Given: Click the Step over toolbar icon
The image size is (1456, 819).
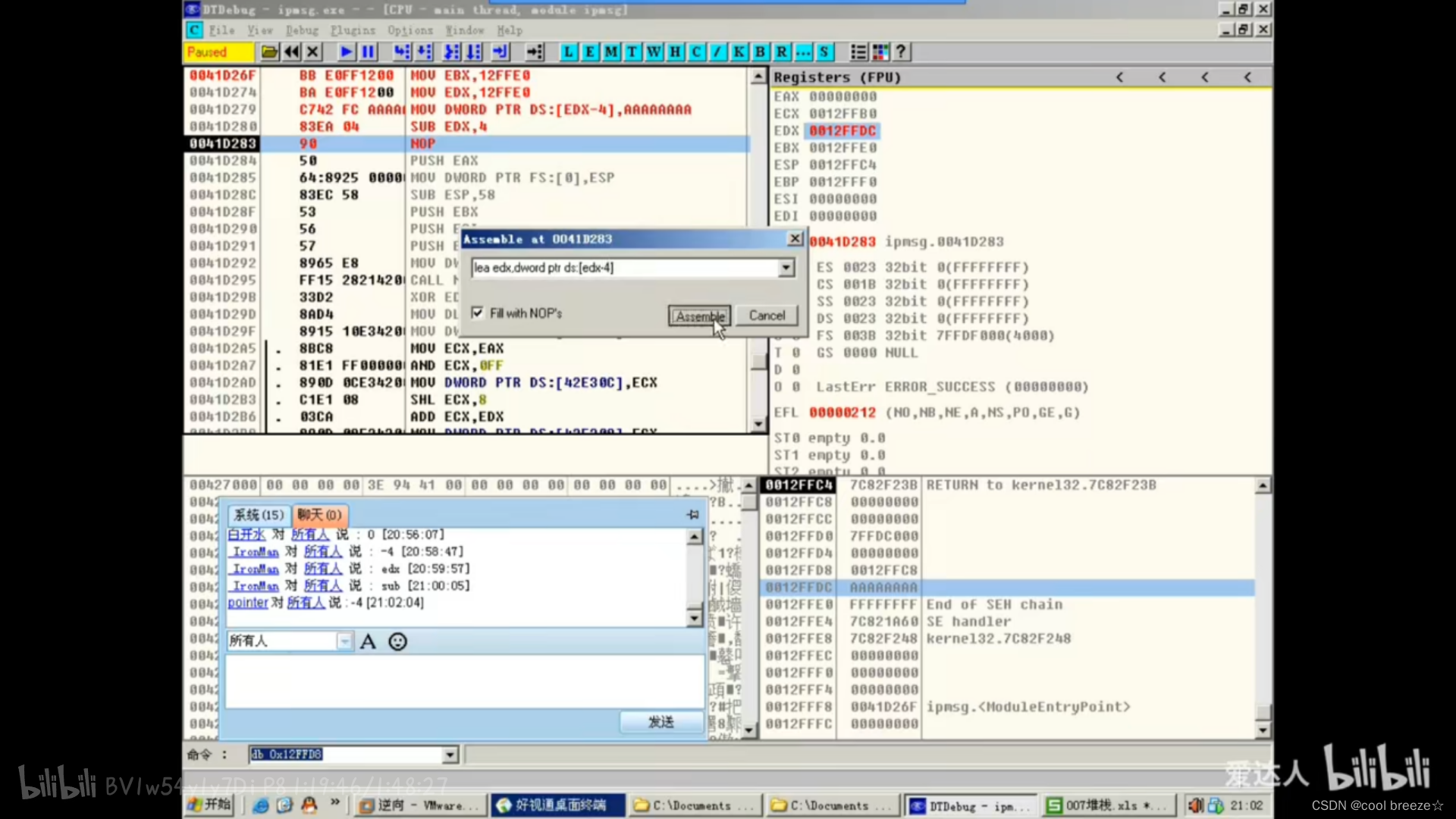Looking at the screenshot, I should click(x=425, y=52).
